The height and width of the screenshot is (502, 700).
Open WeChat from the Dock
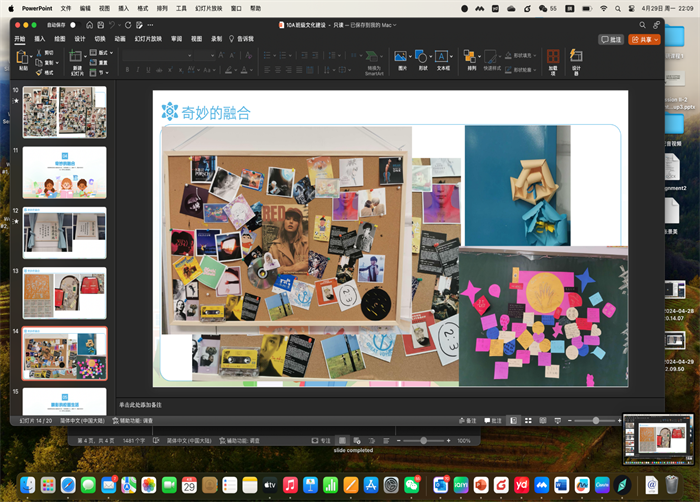(x=412, y=485)
